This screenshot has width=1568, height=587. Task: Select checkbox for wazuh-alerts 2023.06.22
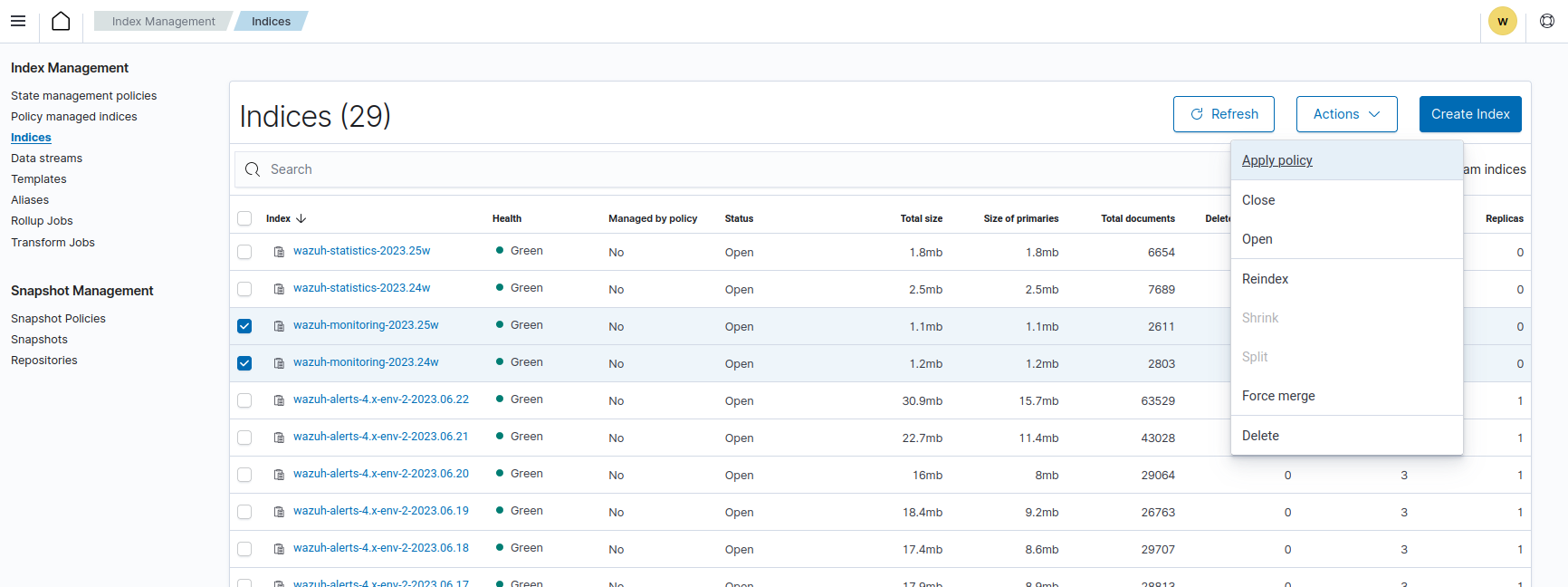pos(244,400)
